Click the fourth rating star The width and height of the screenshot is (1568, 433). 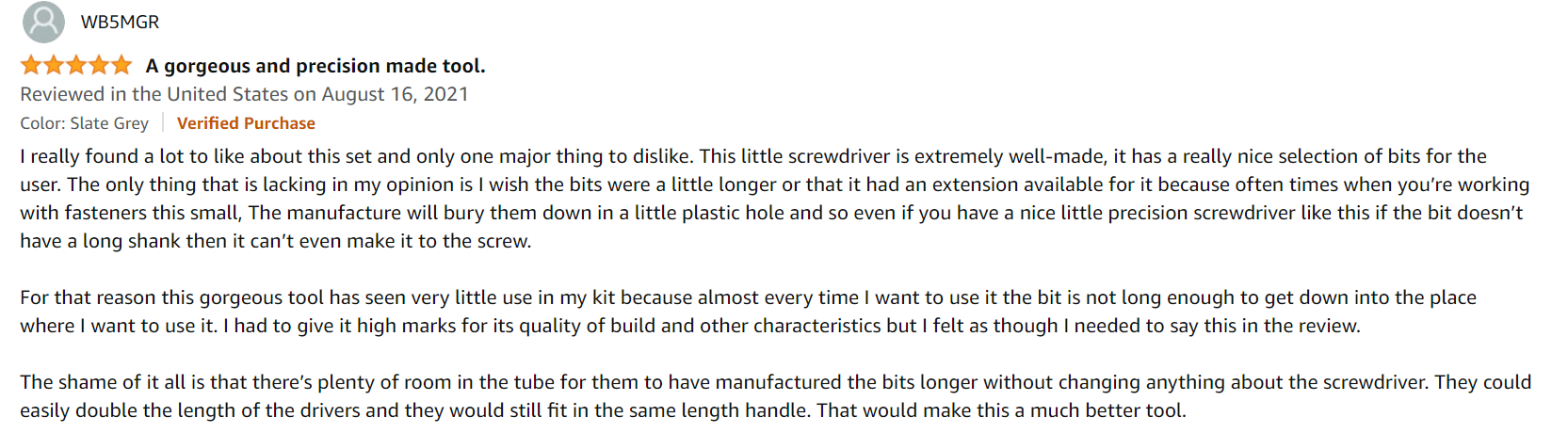(99, 65)
